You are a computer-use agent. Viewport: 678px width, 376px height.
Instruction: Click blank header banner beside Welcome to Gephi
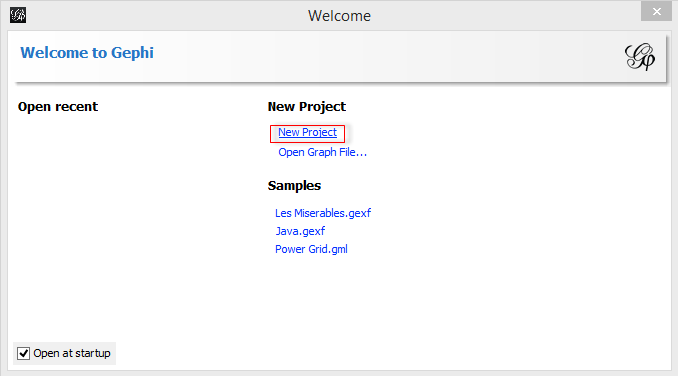click(389, 56)
